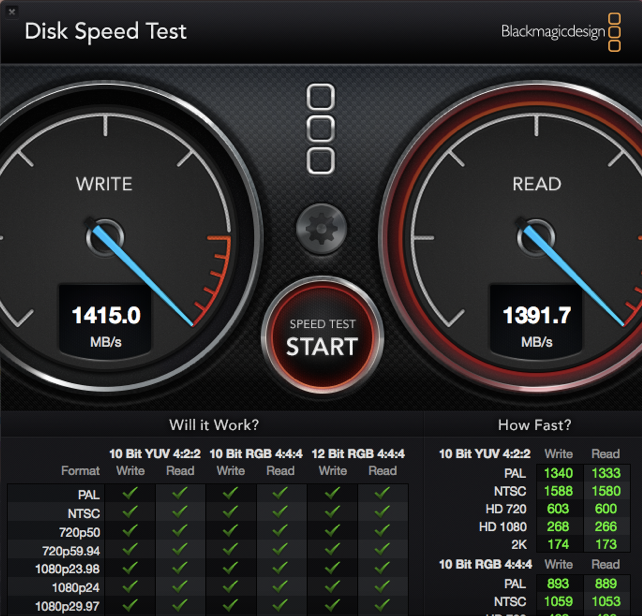Click the HD 1080 read value 266
The height and width of the screenshot is (616, 642).
(x=606, y=526)
